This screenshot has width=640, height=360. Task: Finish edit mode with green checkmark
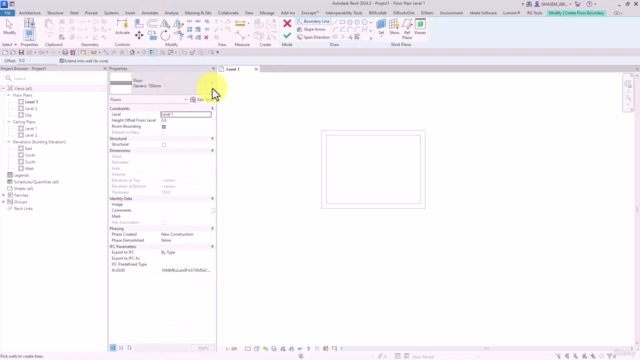(x=287, y=36)
